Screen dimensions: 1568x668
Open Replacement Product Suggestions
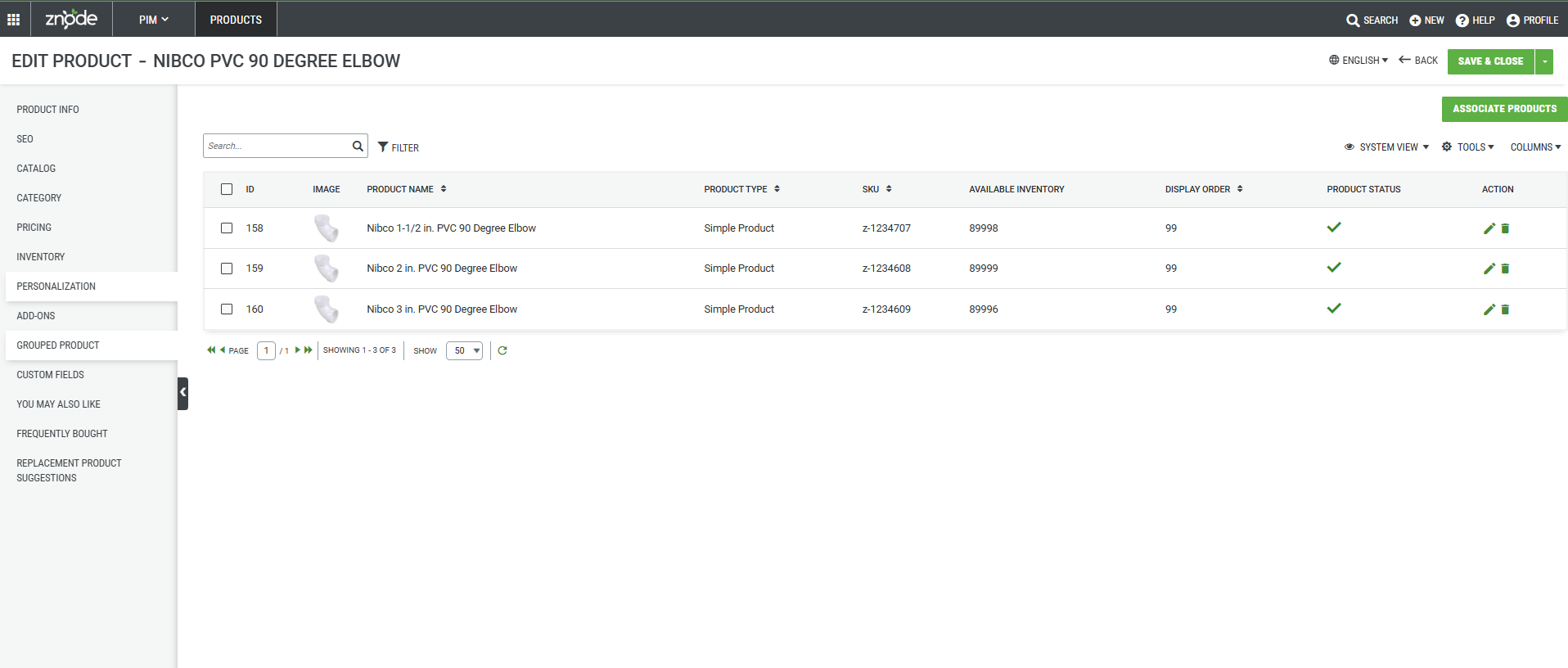tap(69, 471)
